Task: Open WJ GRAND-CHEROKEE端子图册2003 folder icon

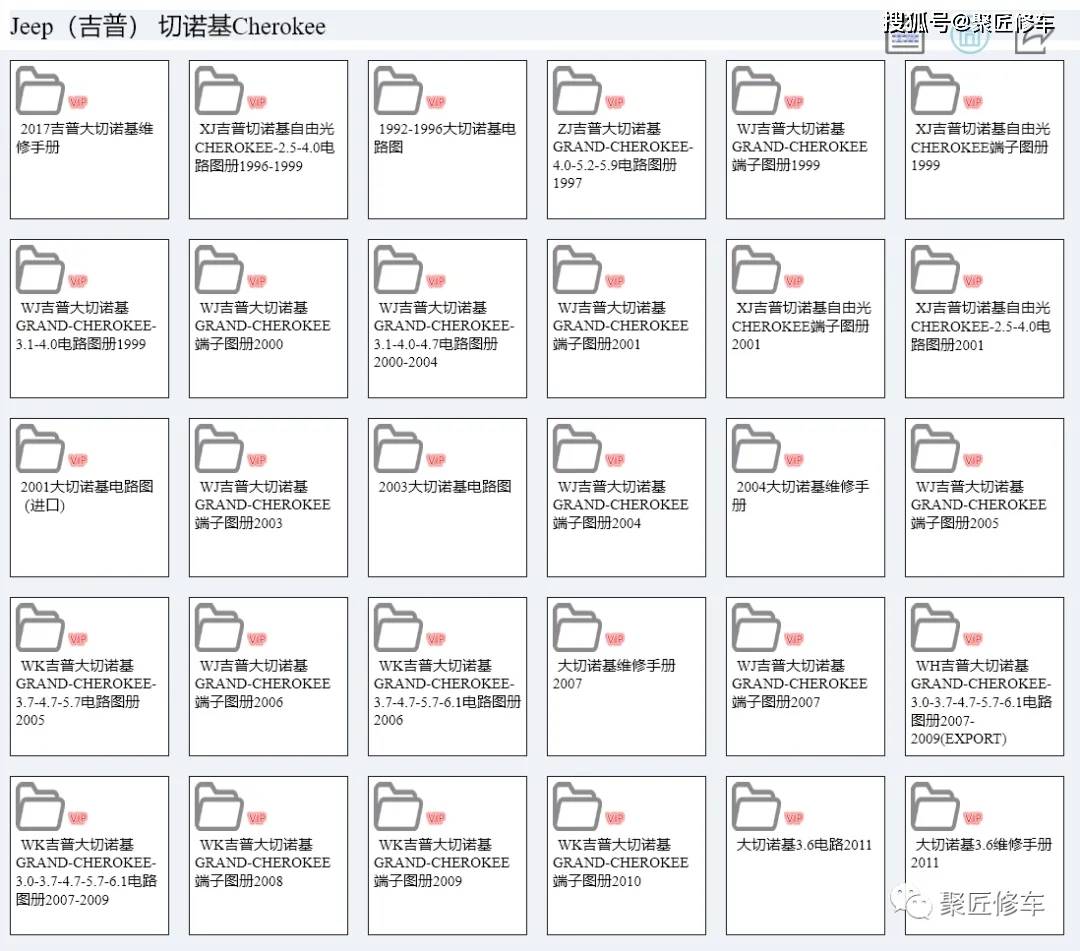Action: (219, 448)
